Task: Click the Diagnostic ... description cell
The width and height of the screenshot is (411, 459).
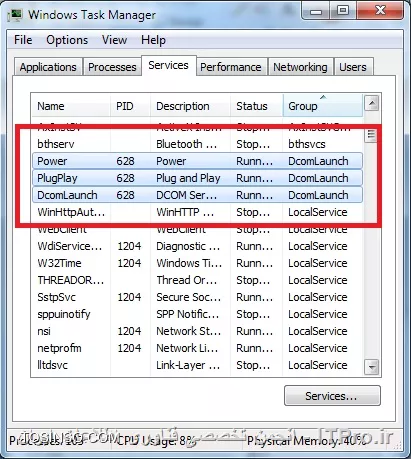Action: (x=188, y=246)
